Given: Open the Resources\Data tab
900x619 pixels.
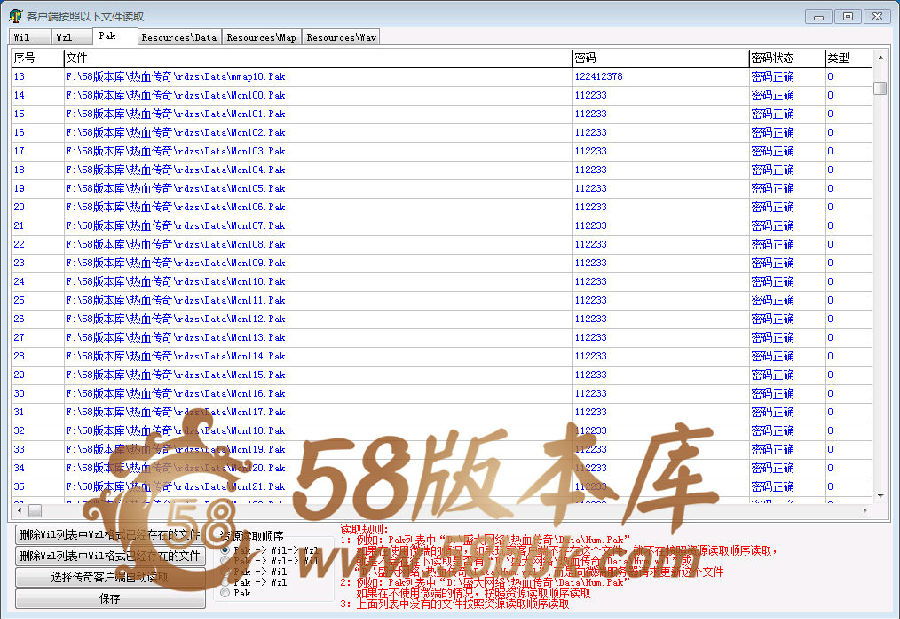Looking at the screenshot, I should [179, 37].
